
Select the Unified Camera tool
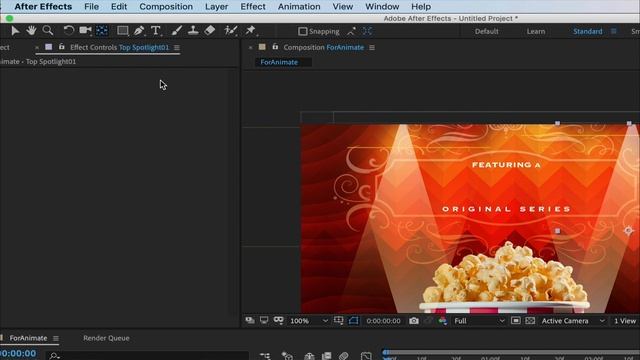click(85, 31)
